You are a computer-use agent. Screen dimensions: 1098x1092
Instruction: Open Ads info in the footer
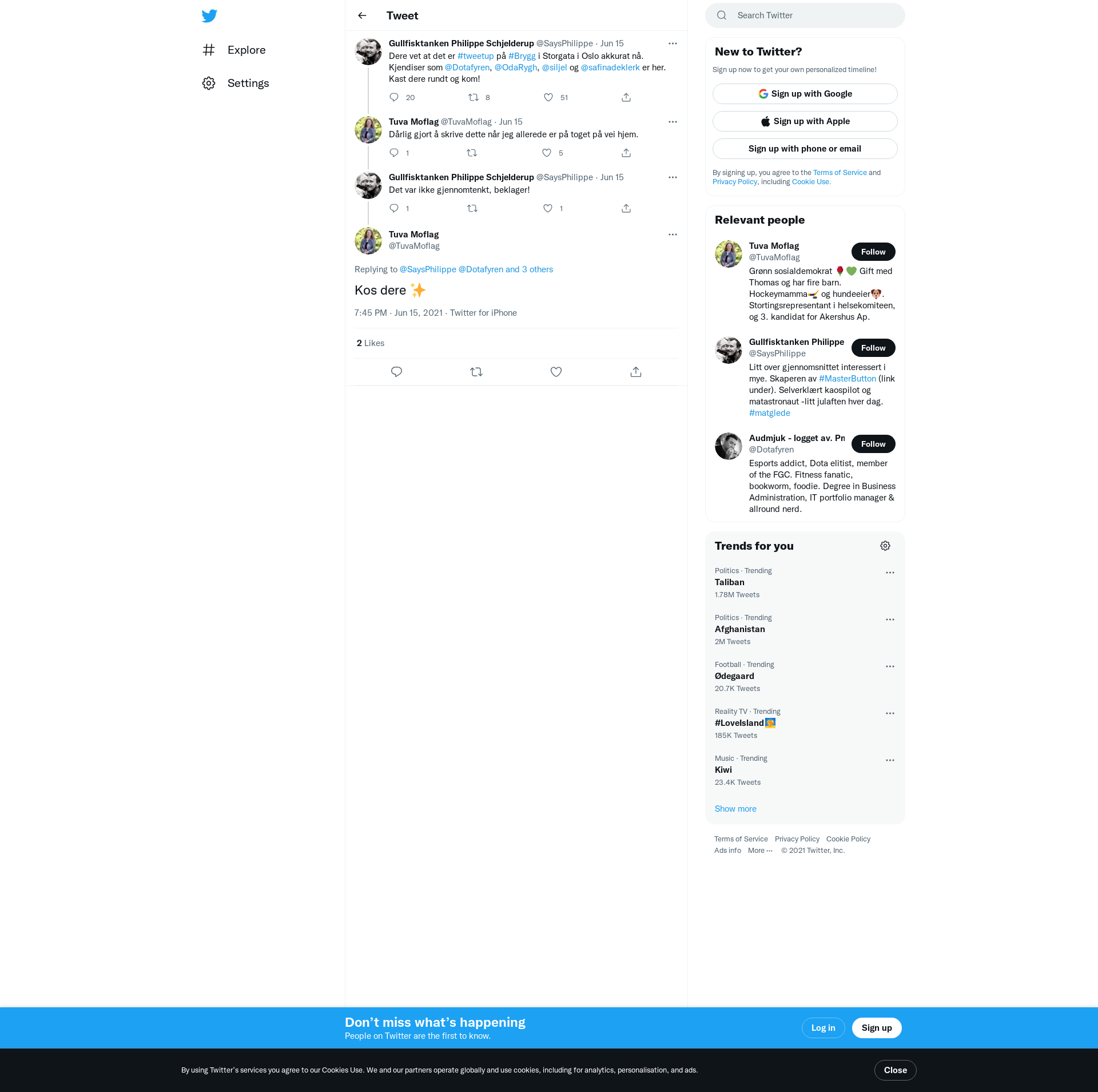(727, 851)
